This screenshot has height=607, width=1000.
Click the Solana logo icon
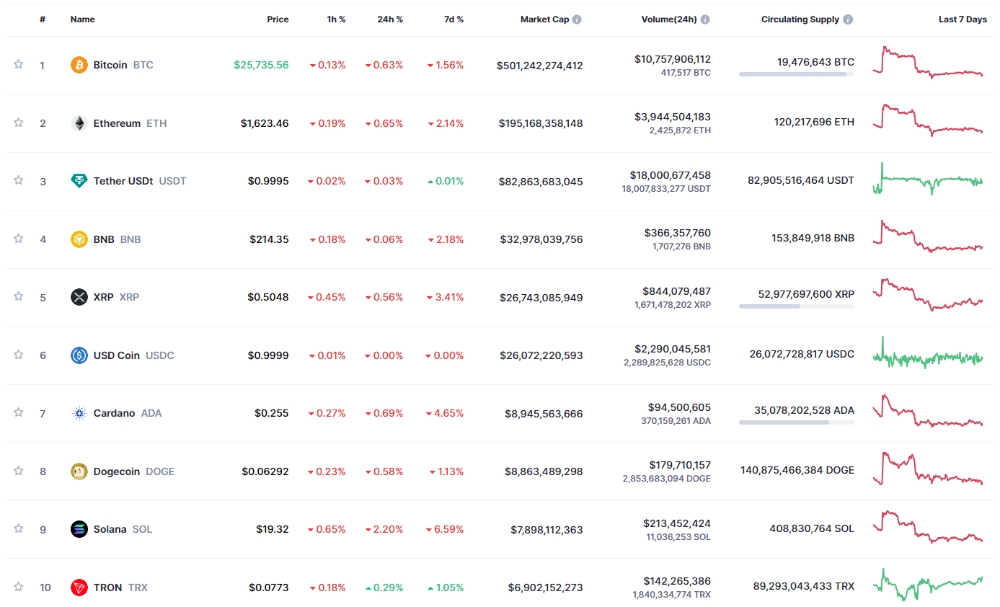coord(79,529)
